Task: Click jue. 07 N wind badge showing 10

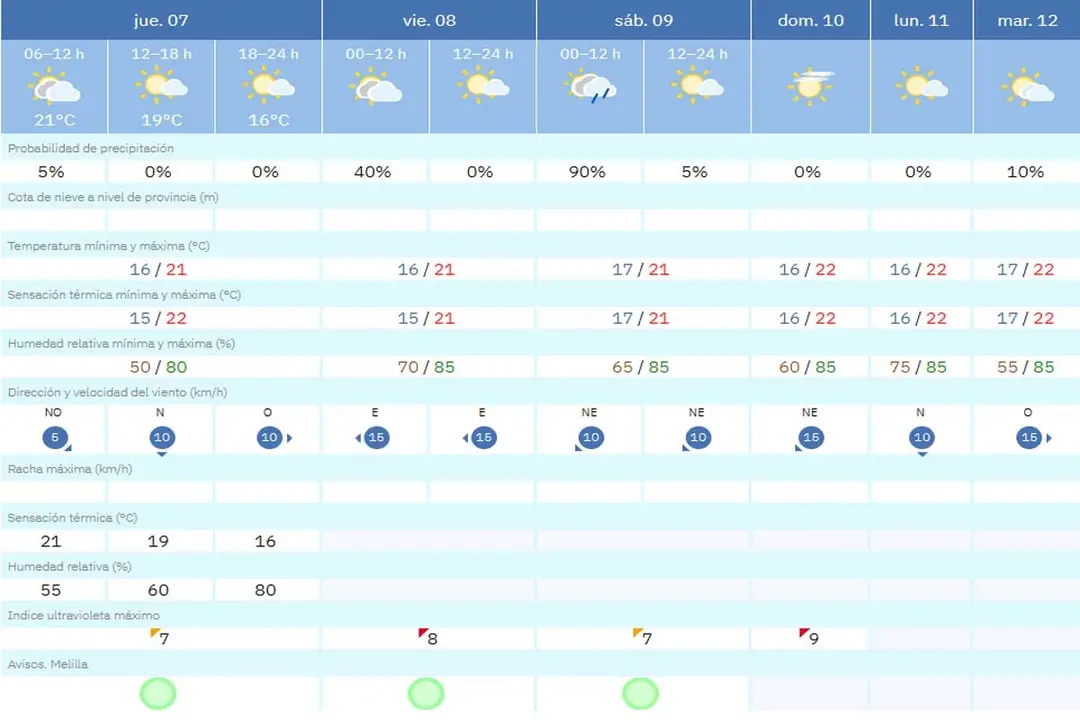Action: [x=162, y=439]
